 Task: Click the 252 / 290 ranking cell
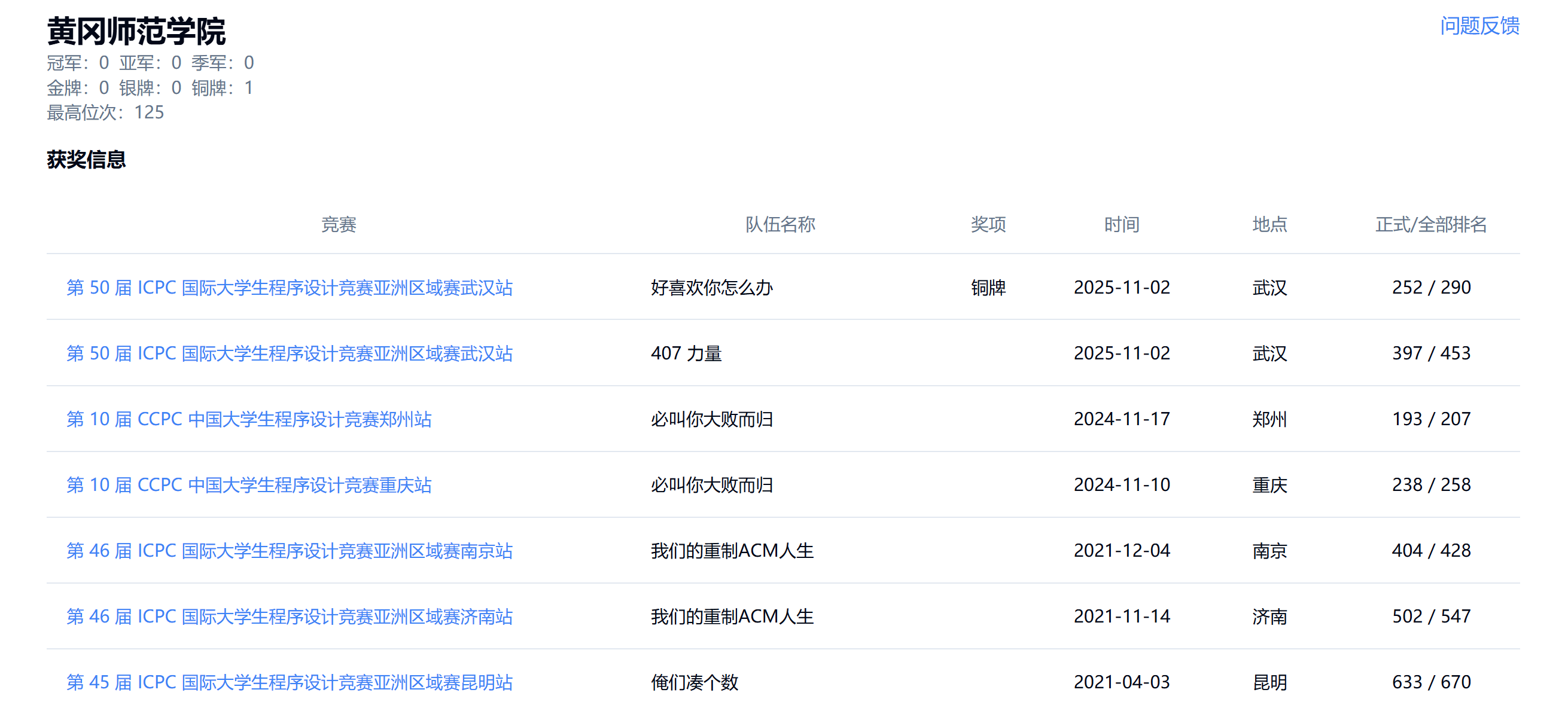pyautogui.click(x=1430, y=287)
